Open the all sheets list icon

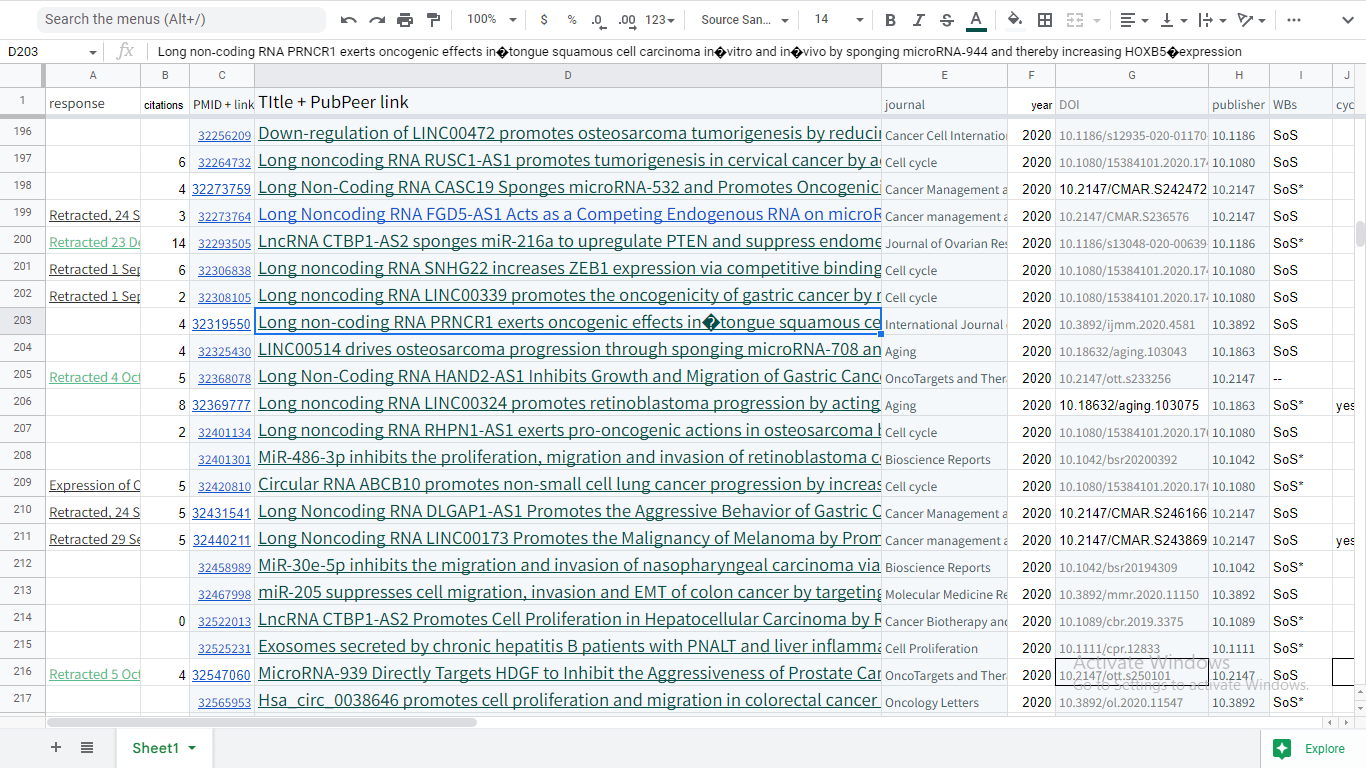[x=87, y=748]
